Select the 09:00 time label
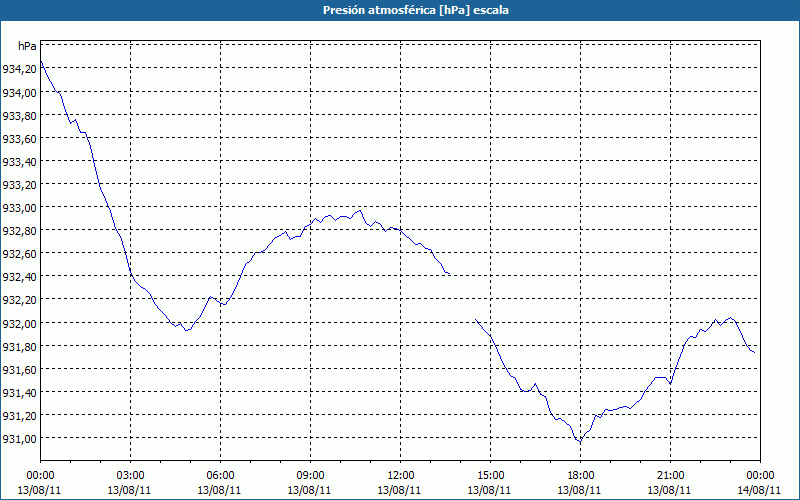Image resolution: width=800 pixels, height=500 pixels. 310,476
